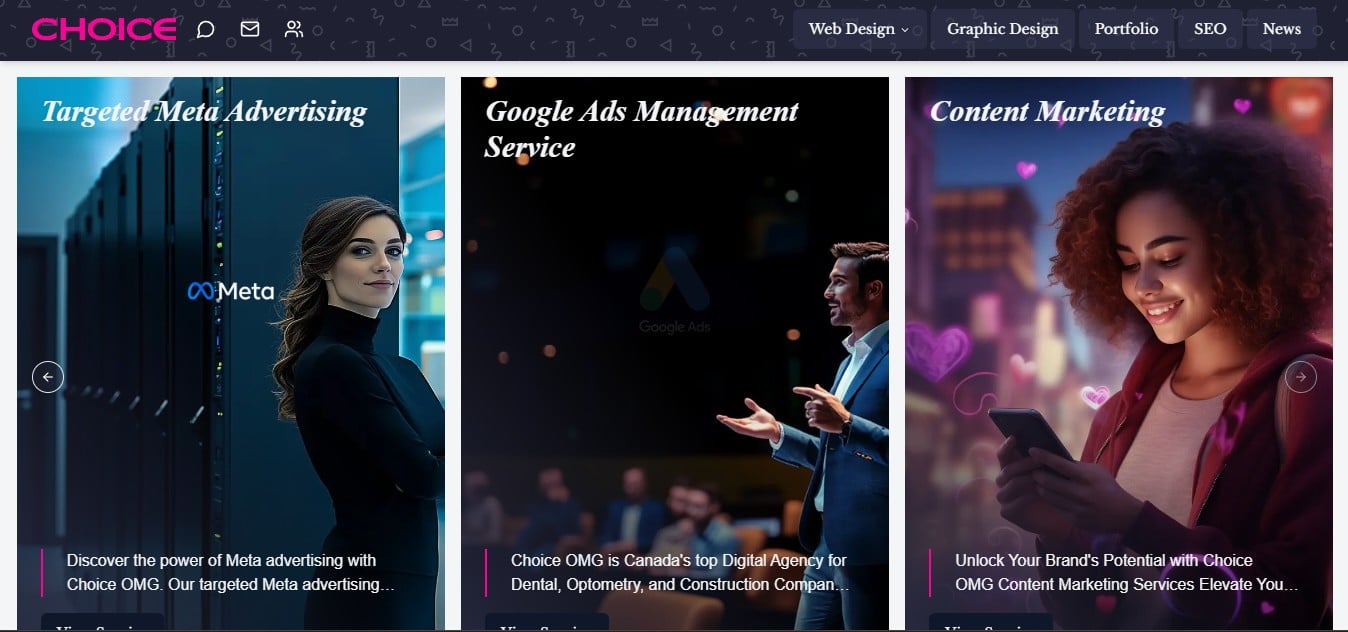Advance carousel with next arrow
Screen dimensions: 1348x632
[x=1300, y=377]
